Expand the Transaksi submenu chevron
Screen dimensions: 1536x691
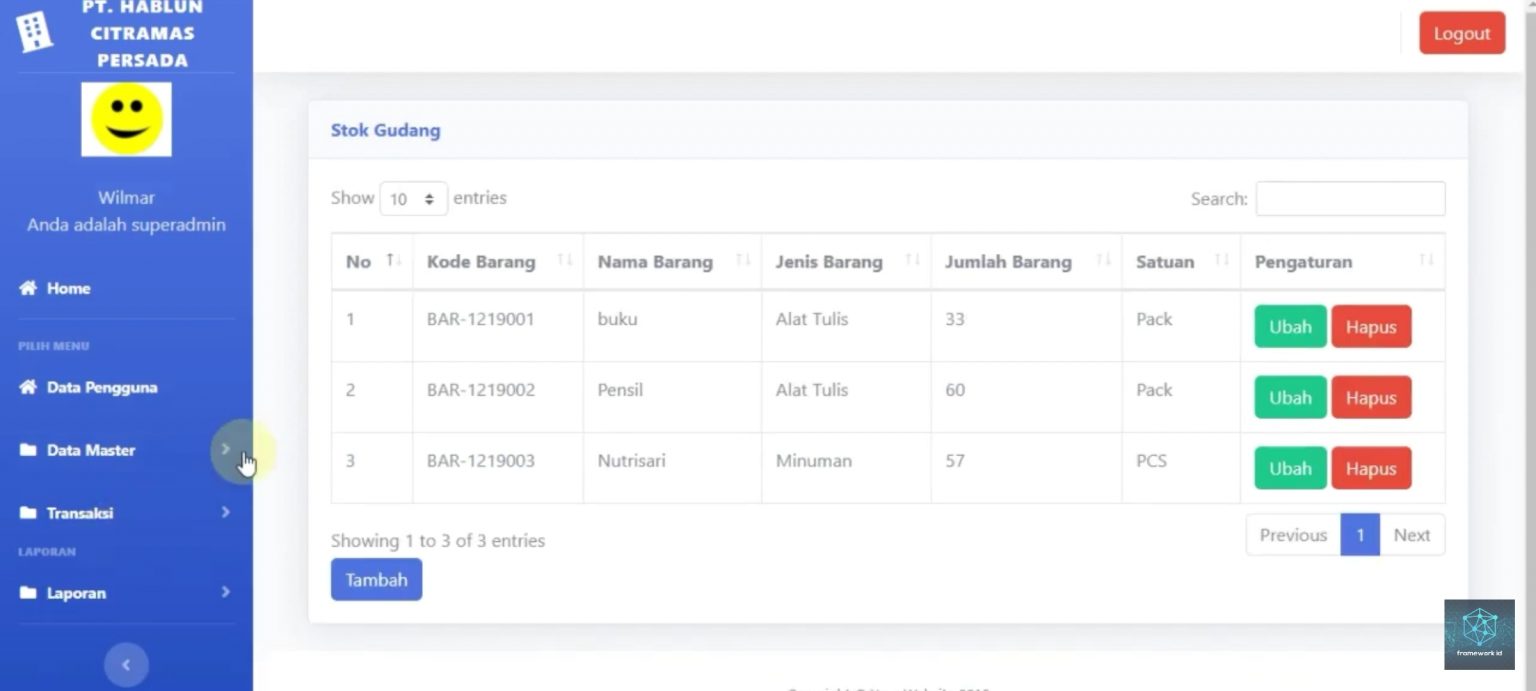click(226, 512)
